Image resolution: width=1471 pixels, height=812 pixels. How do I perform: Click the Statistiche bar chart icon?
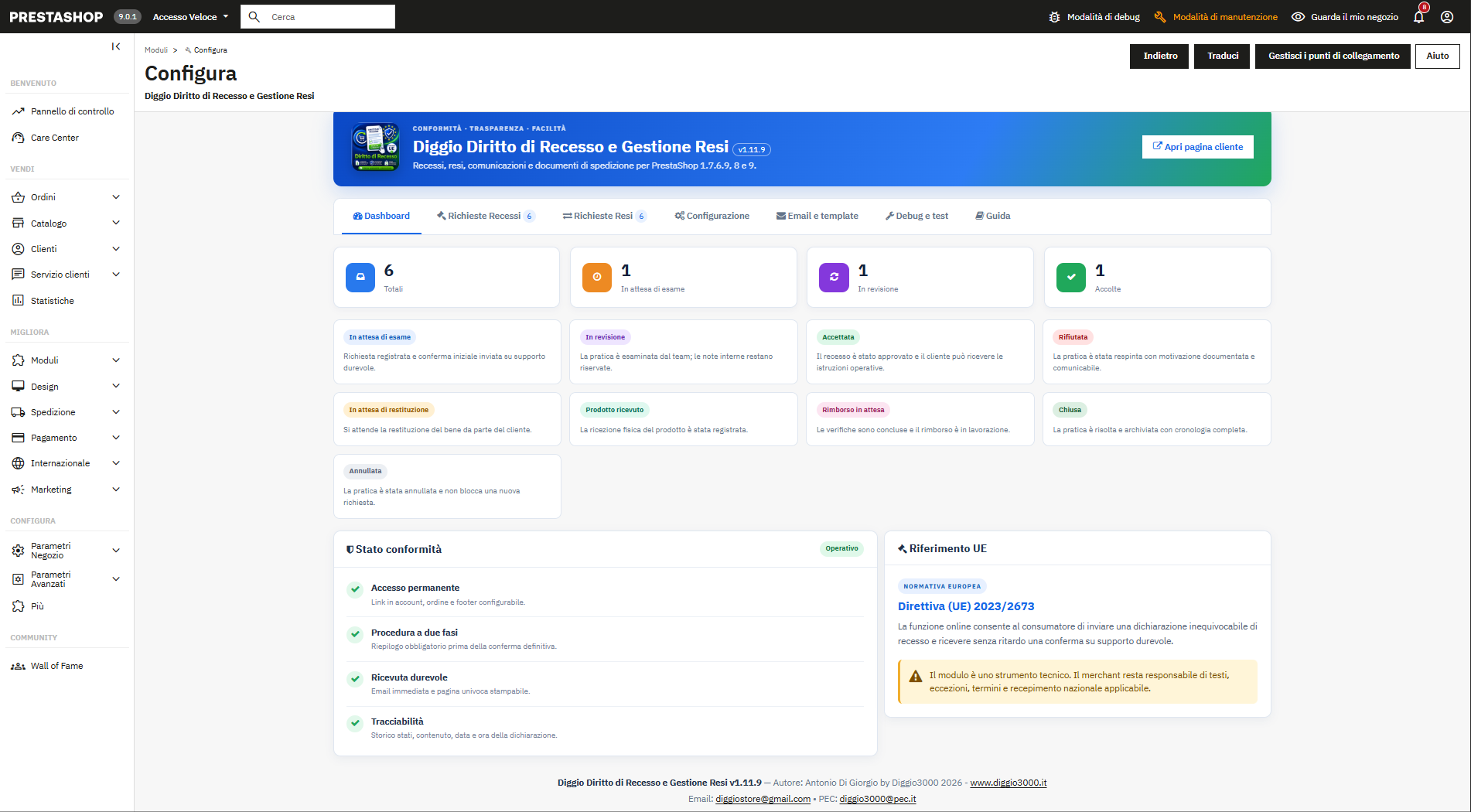[x=18, y=300]
